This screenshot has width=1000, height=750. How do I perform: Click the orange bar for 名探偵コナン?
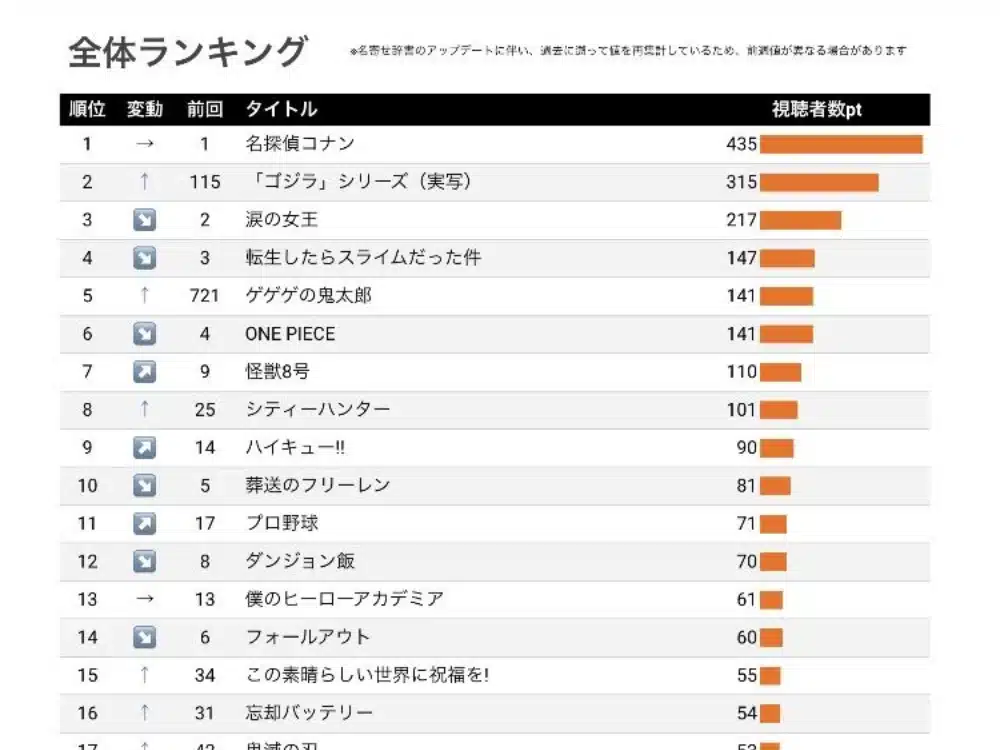point(841,144)
